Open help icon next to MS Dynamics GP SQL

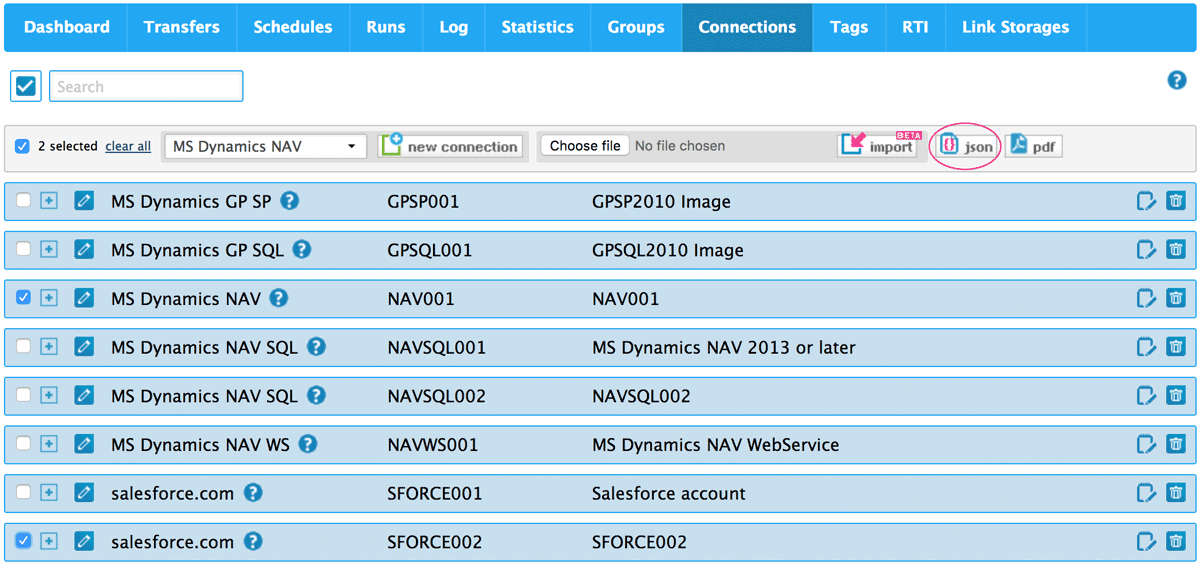(302, 250)
